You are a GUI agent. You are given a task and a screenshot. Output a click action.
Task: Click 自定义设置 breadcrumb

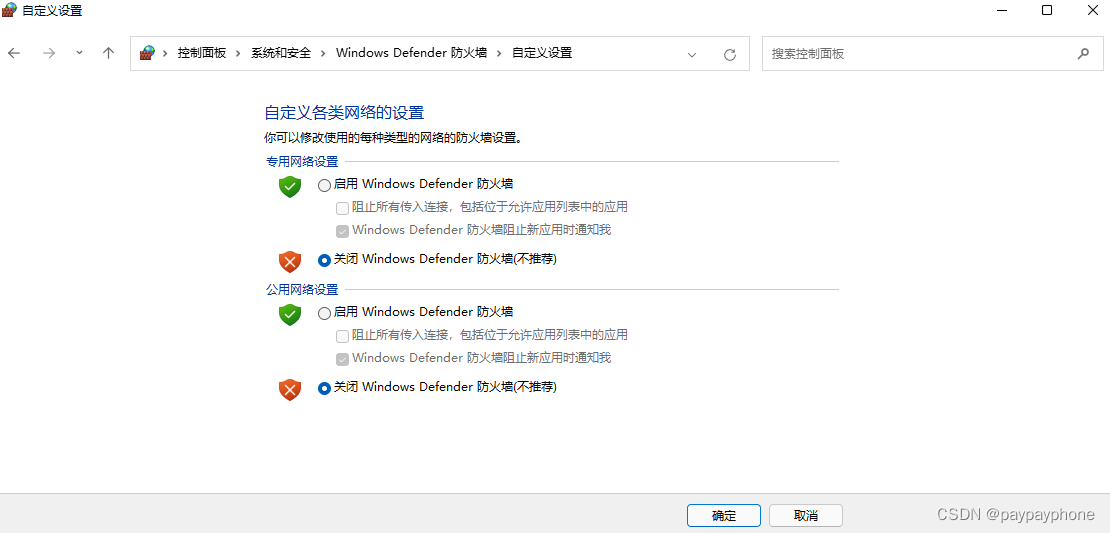coord(542,53)
